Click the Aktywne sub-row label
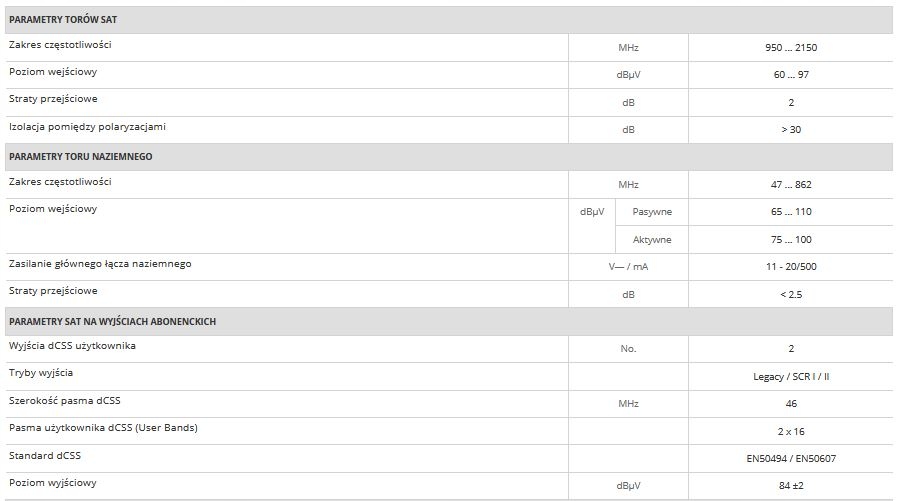The width and height of the screenshot is (897, 501). (x=652, y=240)
